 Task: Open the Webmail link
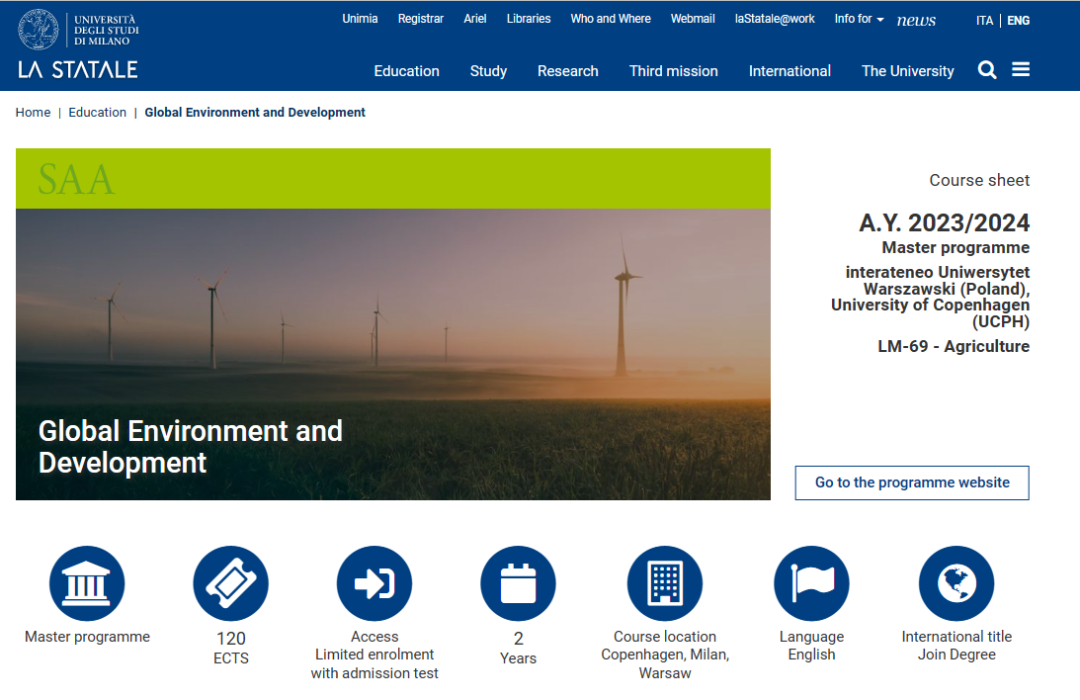[692, 19]
